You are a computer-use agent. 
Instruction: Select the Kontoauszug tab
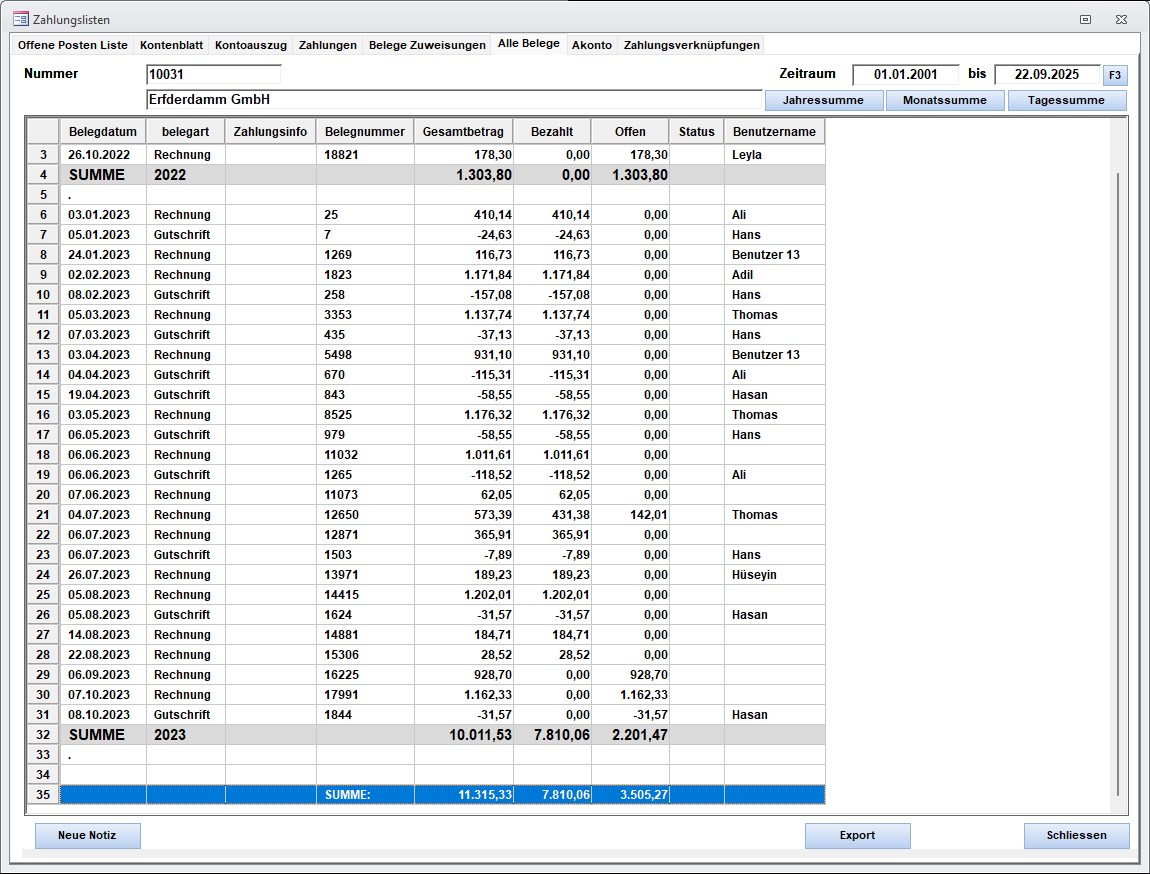pos(251,45)
